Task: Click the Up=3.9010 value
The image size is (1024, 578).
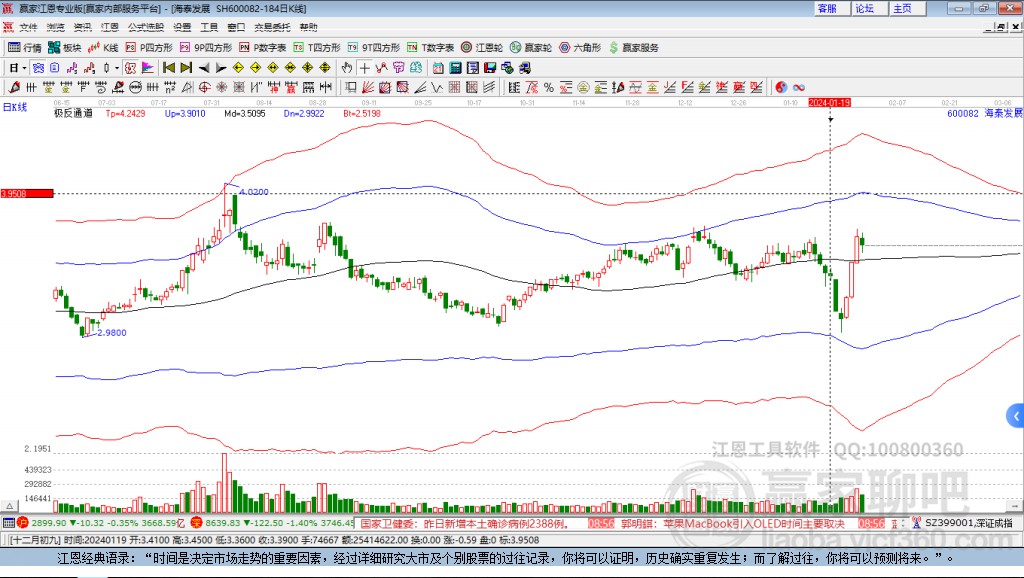Action: coord(185,114)
